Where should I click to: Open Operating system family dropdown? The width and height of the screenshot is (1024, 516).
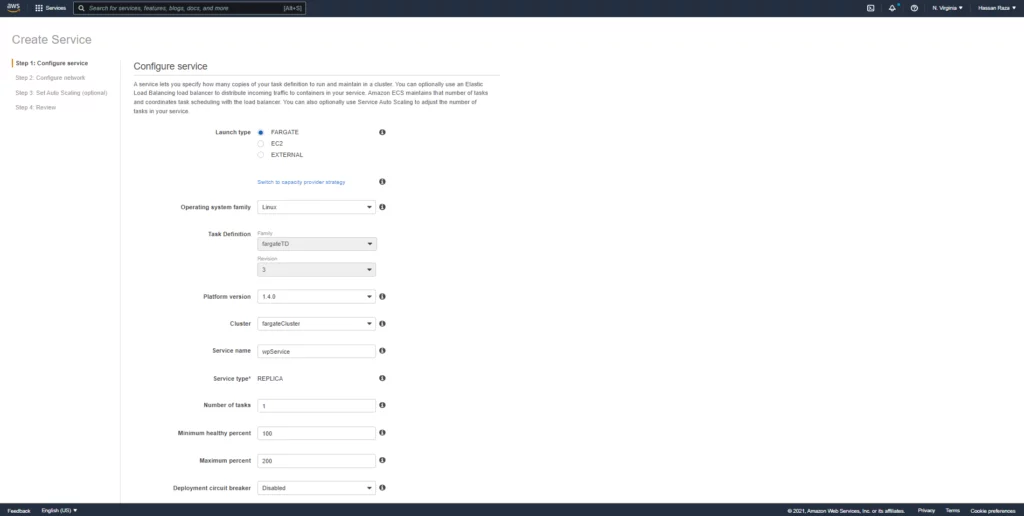tap(316, 207)
